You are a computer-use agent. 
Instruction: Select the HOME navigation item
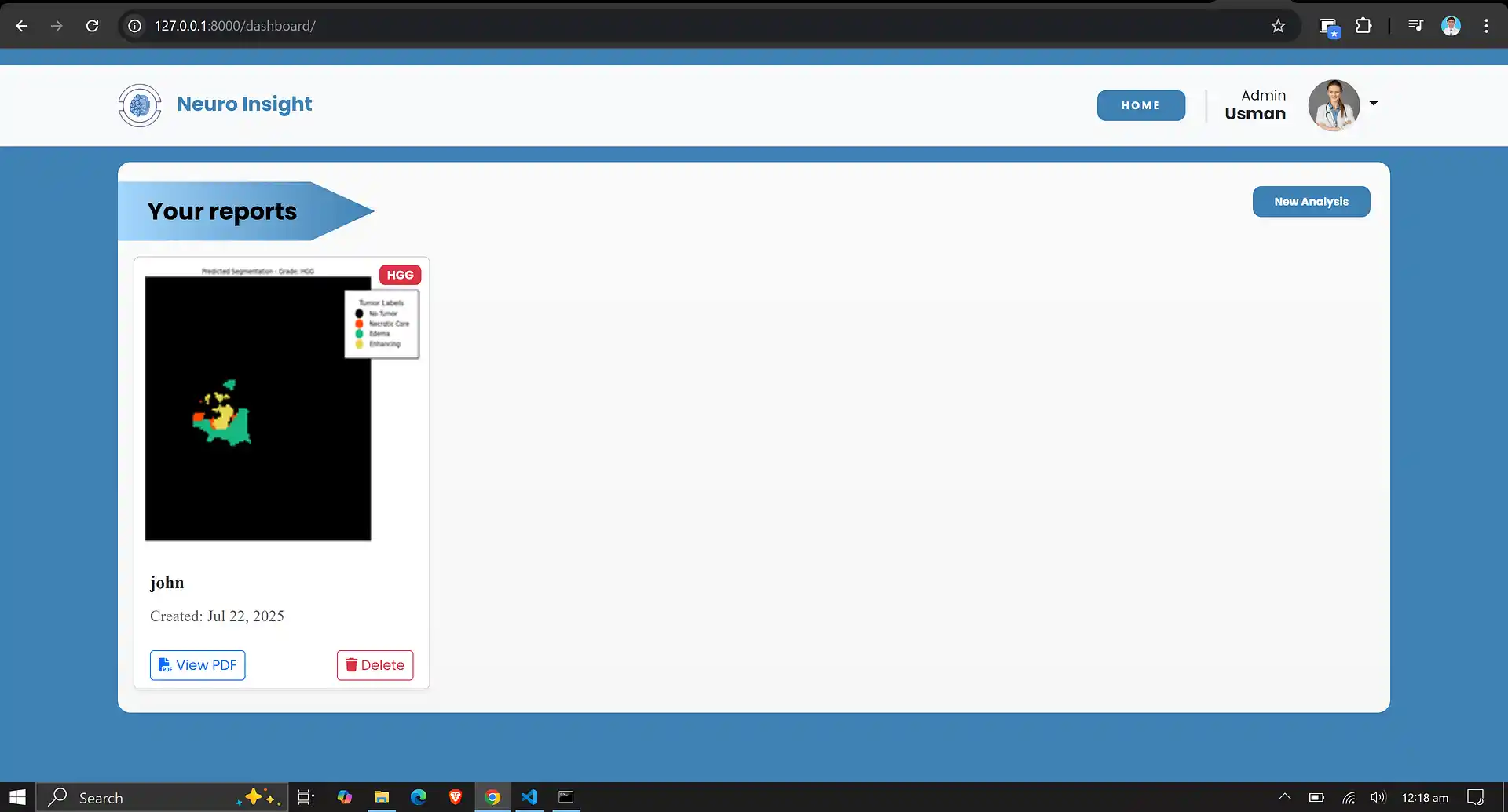[1140, 104]
